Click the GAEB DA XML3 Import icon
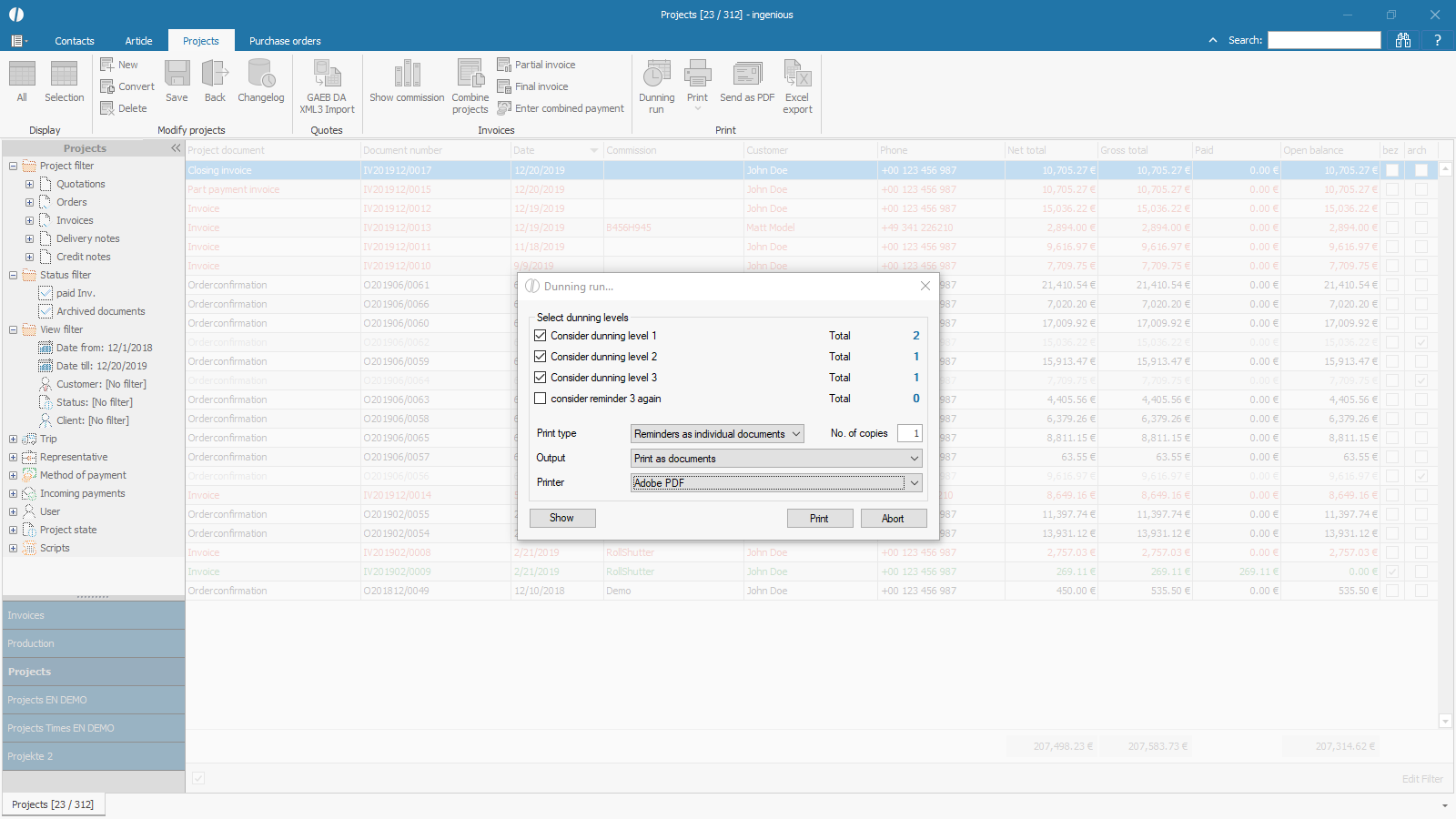The height and width of the screenshot is (819, 1456). tap(327, 75)
